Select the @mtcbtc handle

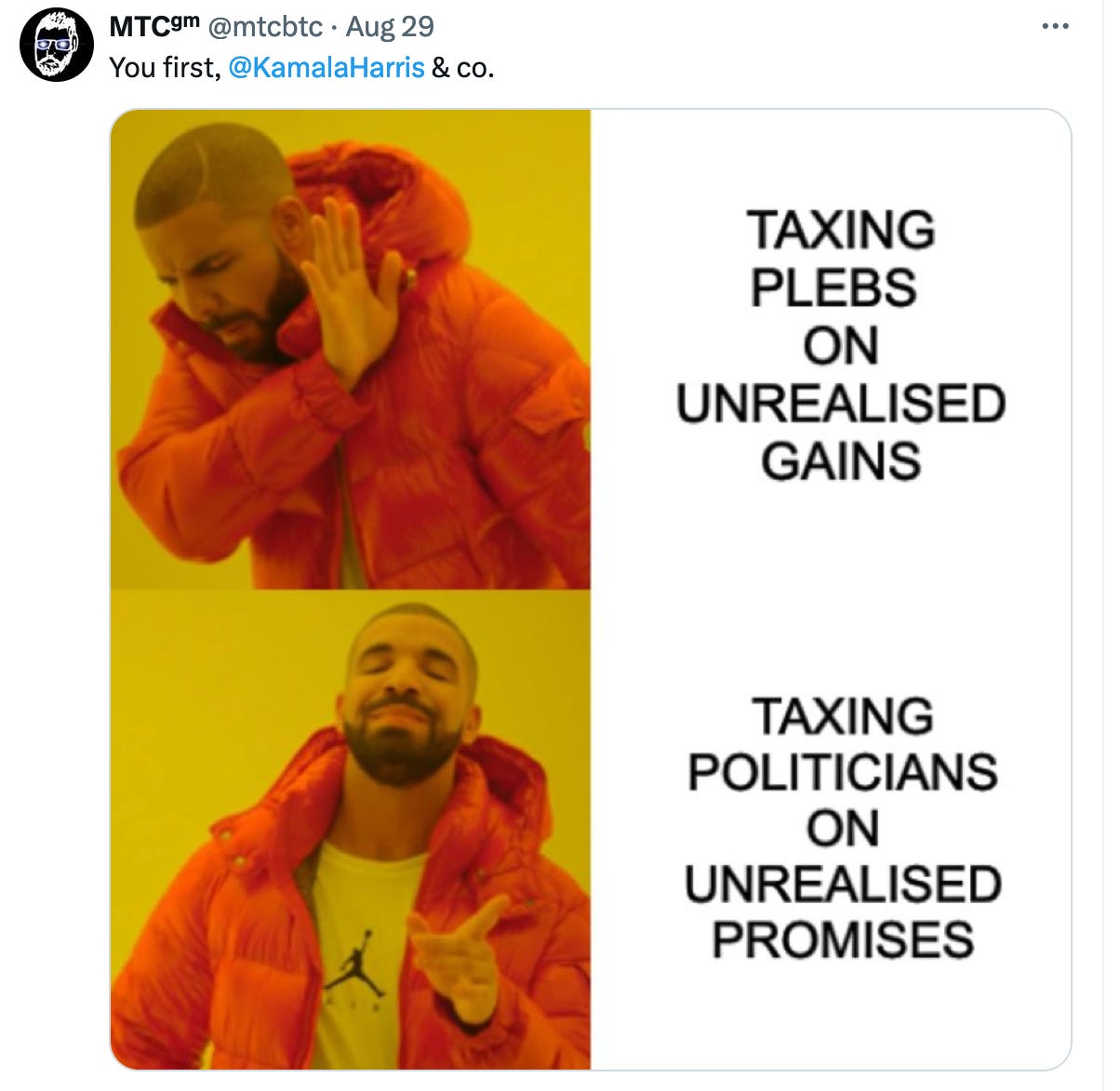[265, 26]
